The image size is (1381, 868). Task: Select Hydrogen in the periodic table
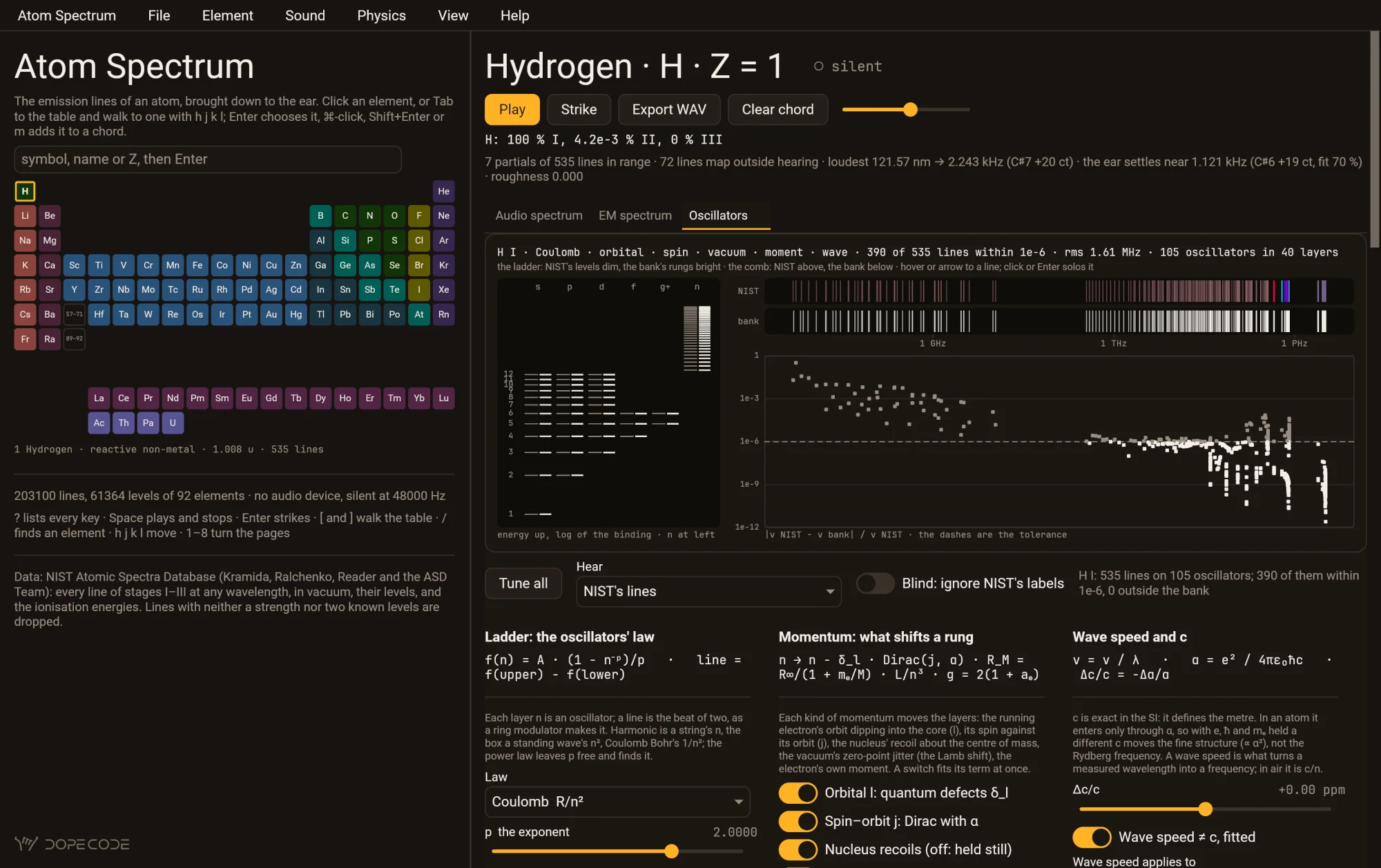[x=25, y=191]
